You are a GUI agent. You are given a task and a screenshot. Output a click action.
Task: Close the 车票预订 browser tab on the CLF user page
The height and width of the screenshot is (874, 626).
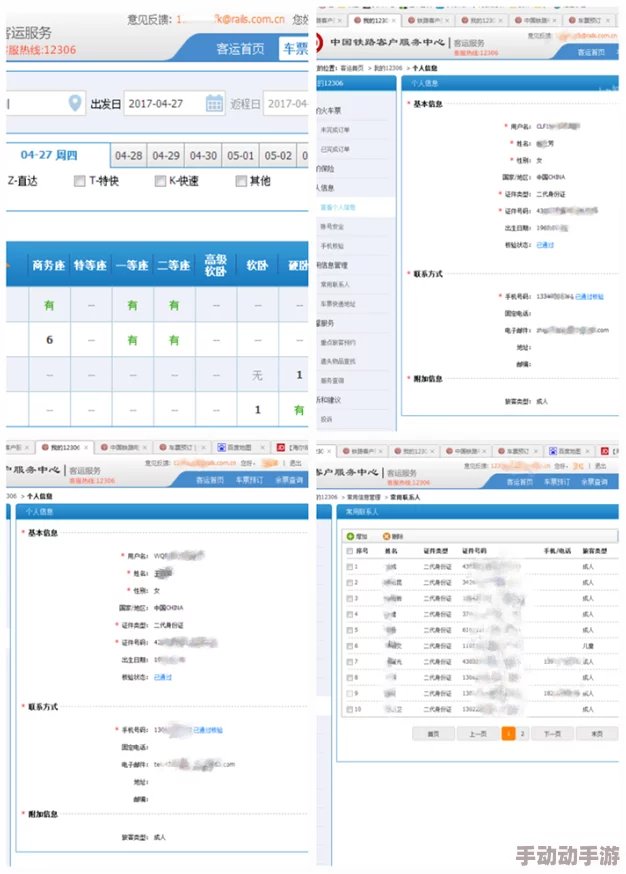click(x=608, y=21)
